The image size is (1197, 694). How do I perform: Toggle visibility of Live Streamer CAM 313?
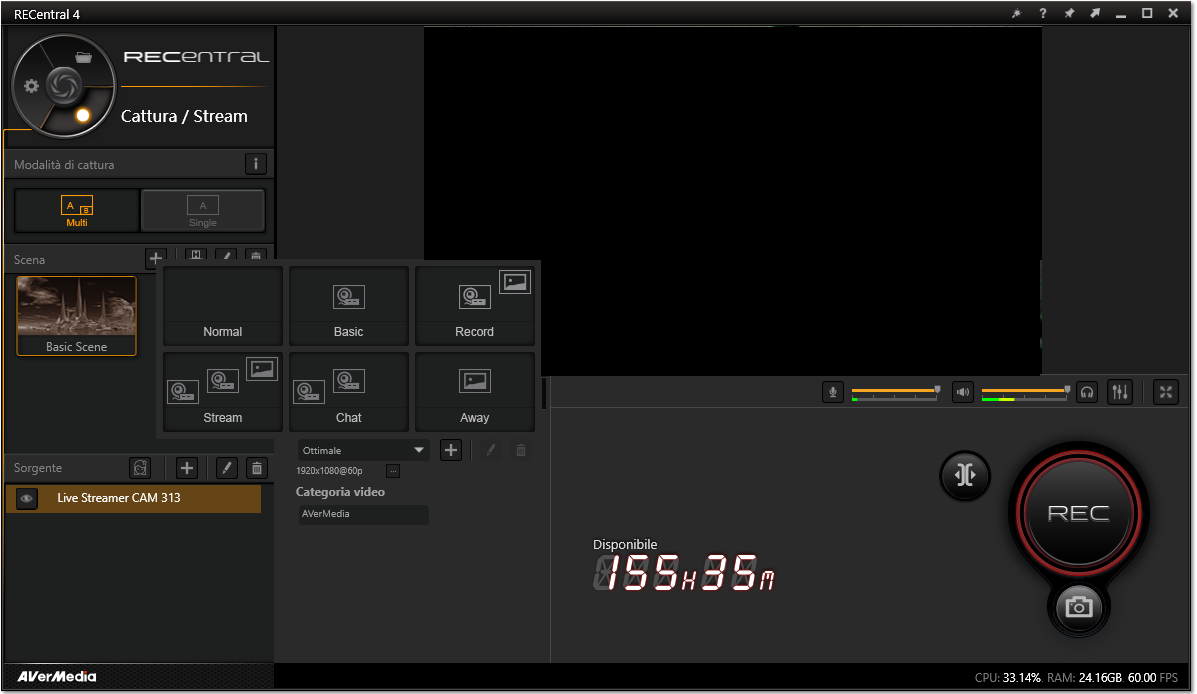[x=27, y=499]
